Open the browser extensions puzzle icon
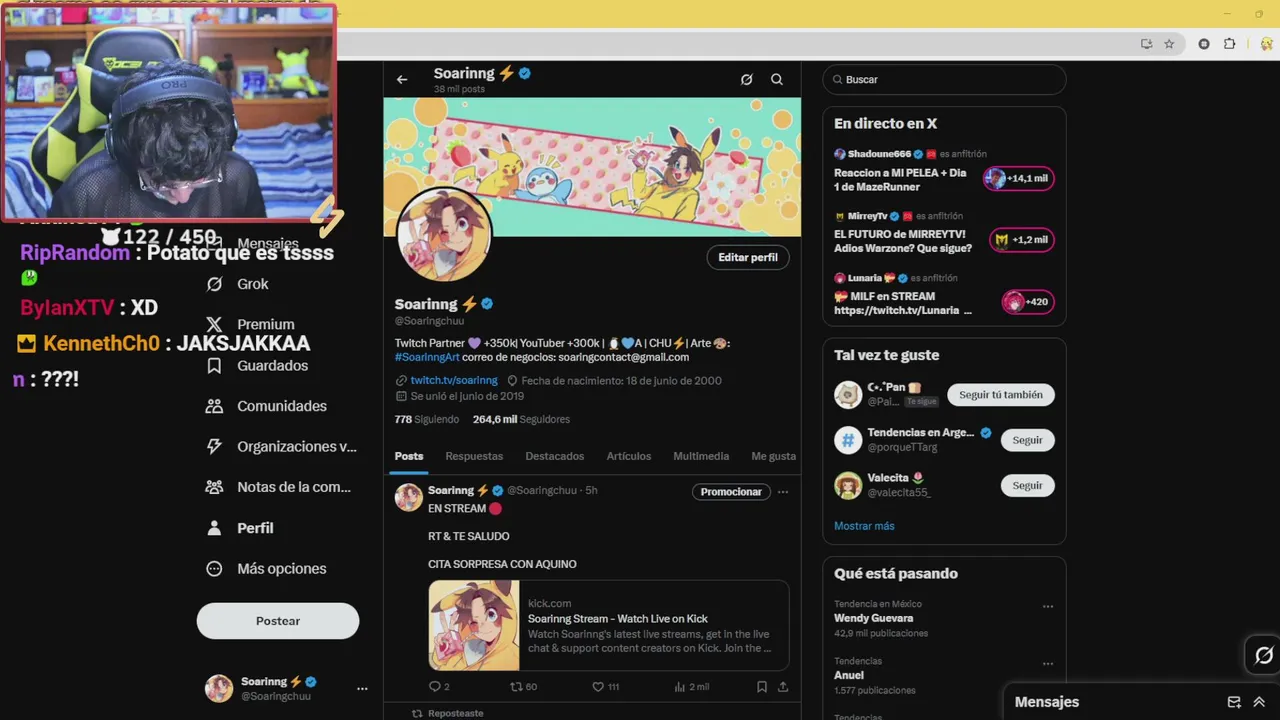The height and width of the screenshot is (720, 1280). coord(1230,44)
